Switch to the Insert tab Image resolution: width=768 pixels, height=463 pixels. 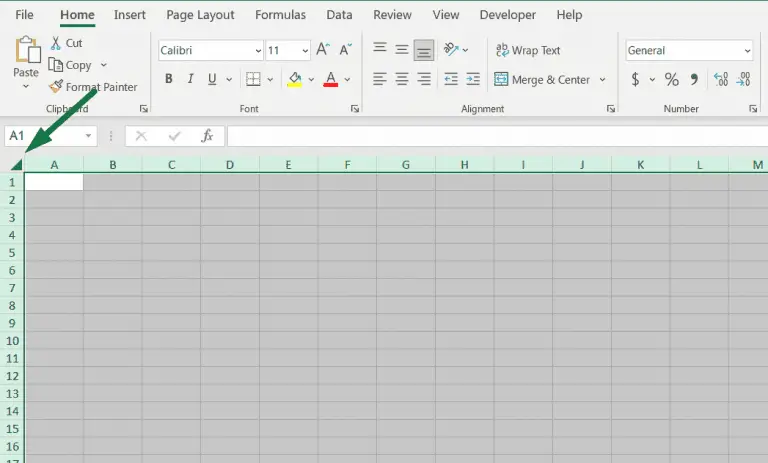coord(130,15)
